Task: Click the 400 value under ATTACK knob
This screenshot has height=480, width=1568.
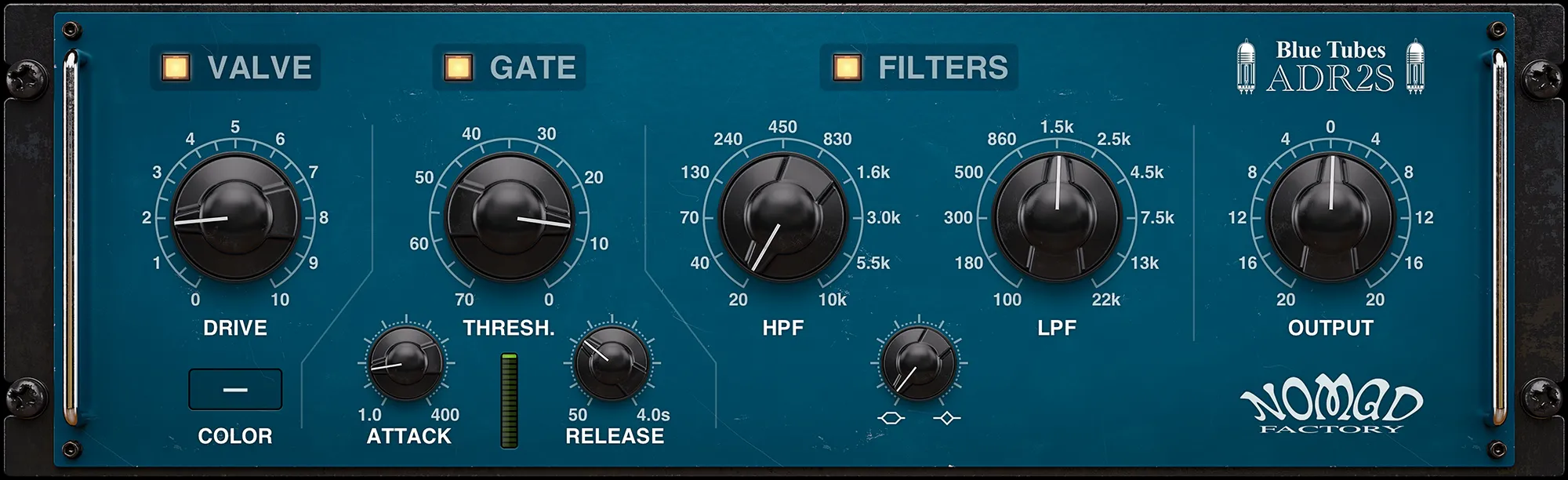Action: (445, 415)
